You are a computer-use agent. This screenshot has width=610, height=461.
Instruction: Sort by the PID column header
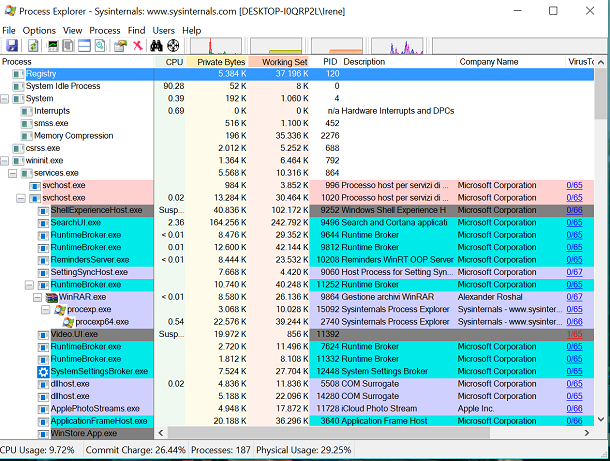click(x=325, y=62)
